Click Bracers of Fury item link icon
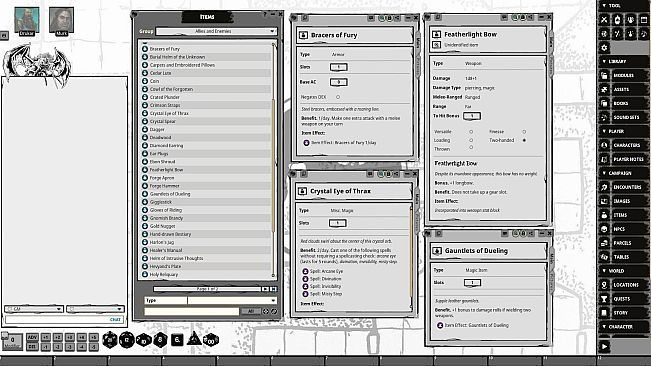Image resolution: width=651 pixels, height=366 pixels. pos(303,35)
